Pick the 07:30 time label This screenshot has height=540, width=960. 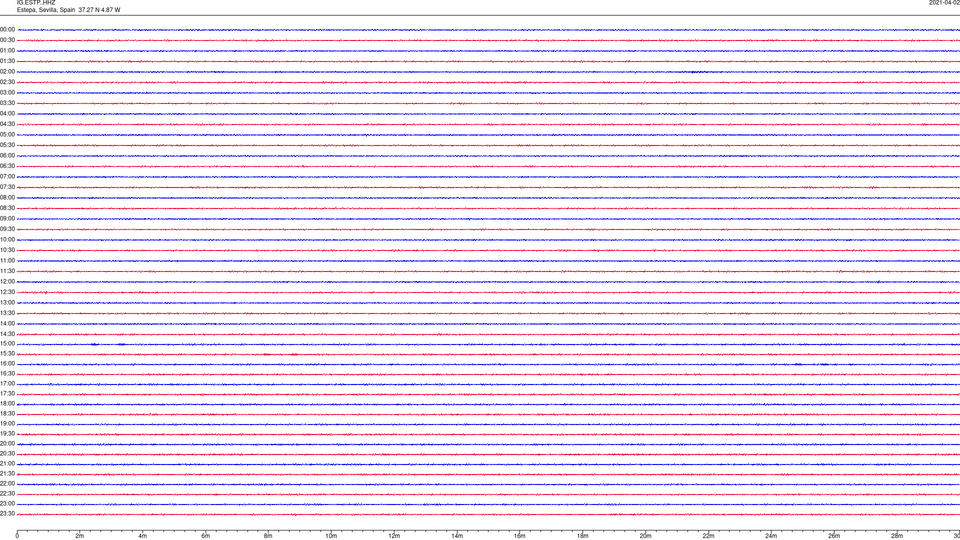tap(7, 187)
